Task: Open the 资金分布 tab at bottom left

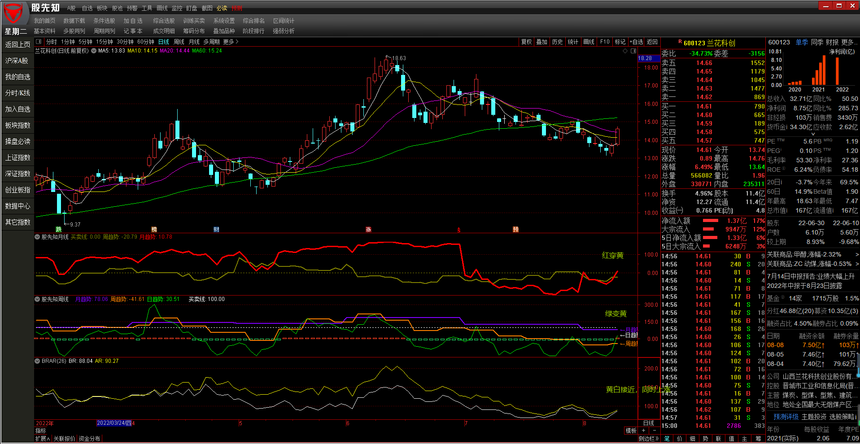Action: (x=89, y=439)
